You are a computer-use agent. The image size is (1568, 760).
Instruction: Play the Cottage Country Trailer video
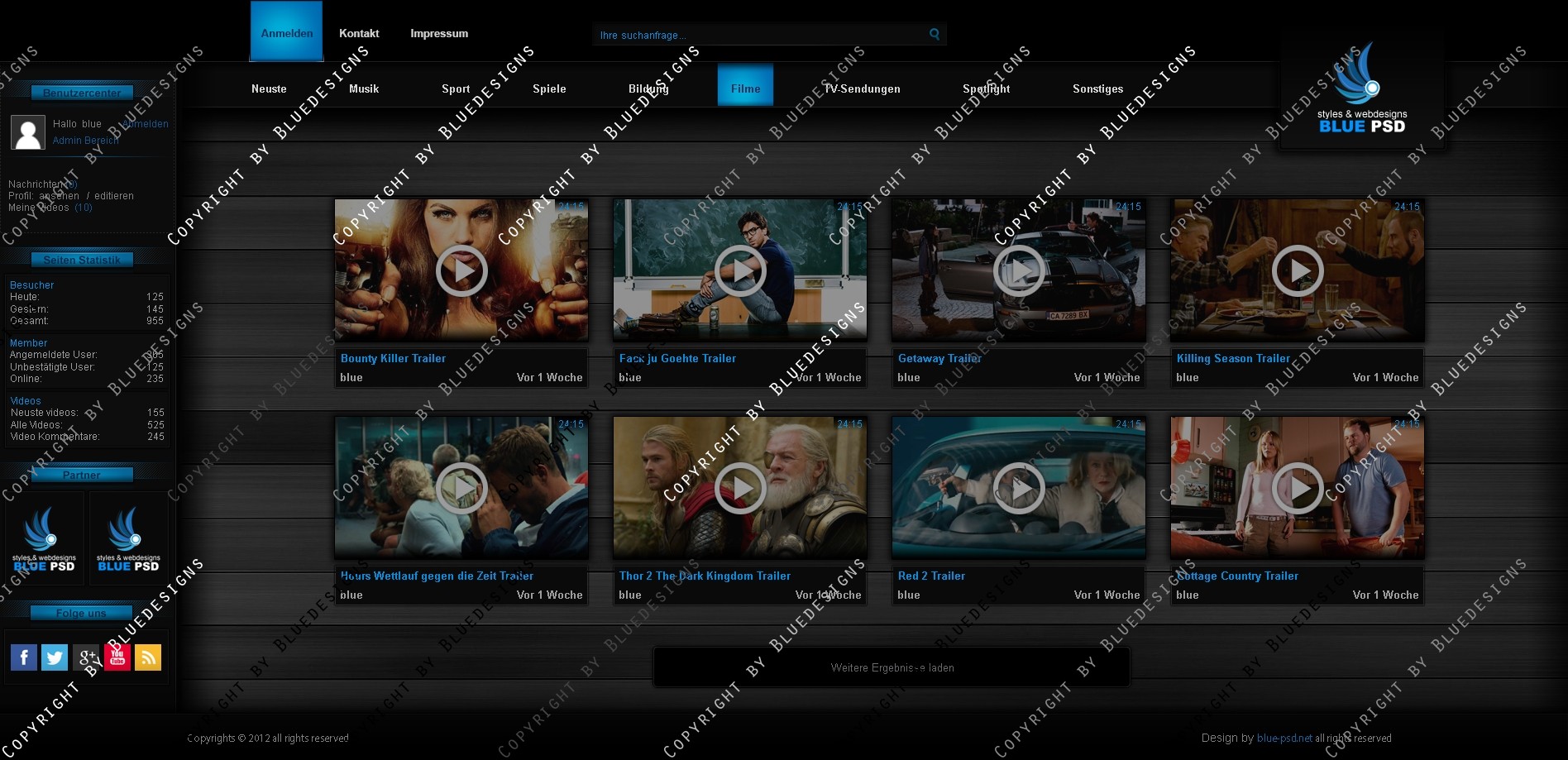[1298, 488]
